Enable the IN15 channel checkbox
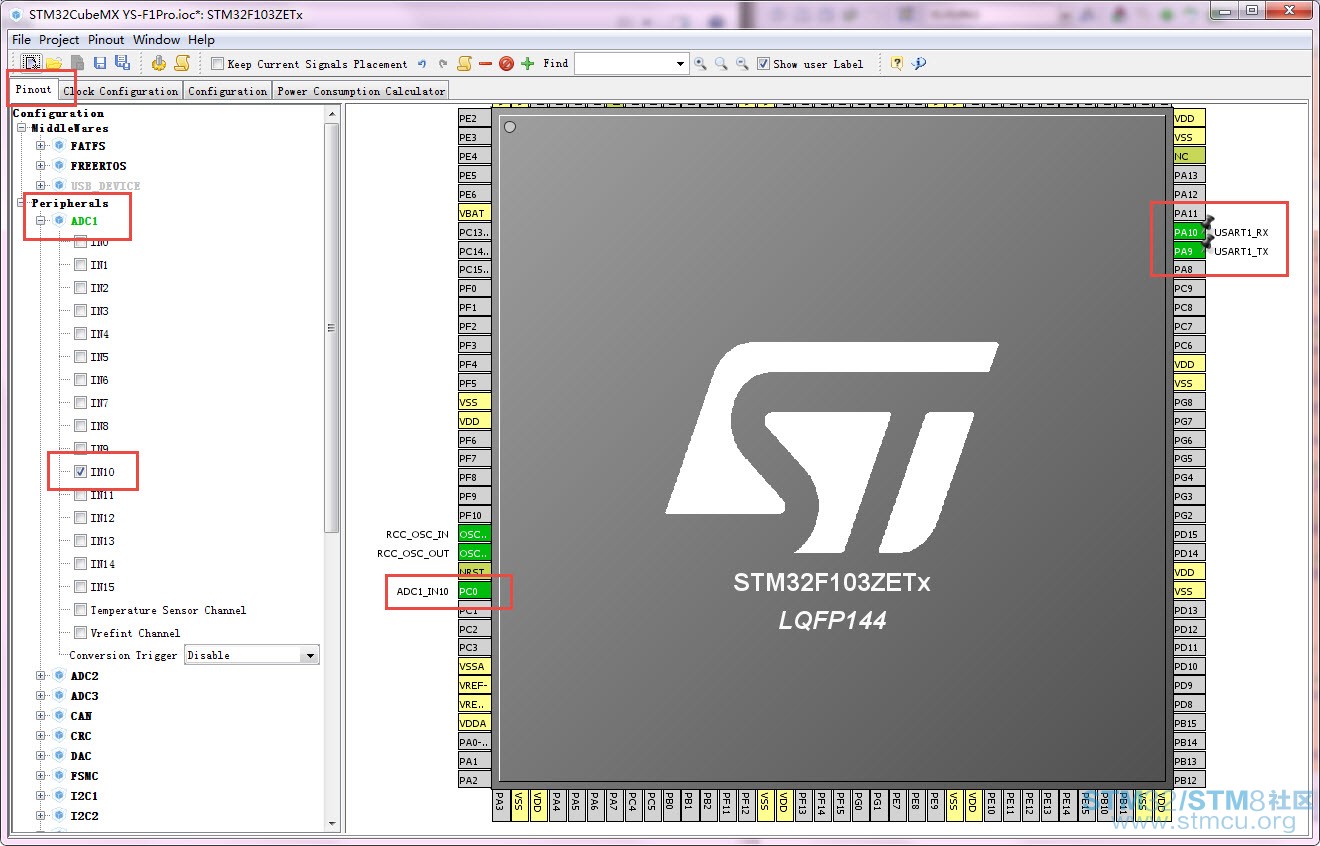The height and width of the screenshot is (846, 1320). click(x=80, y=587)
